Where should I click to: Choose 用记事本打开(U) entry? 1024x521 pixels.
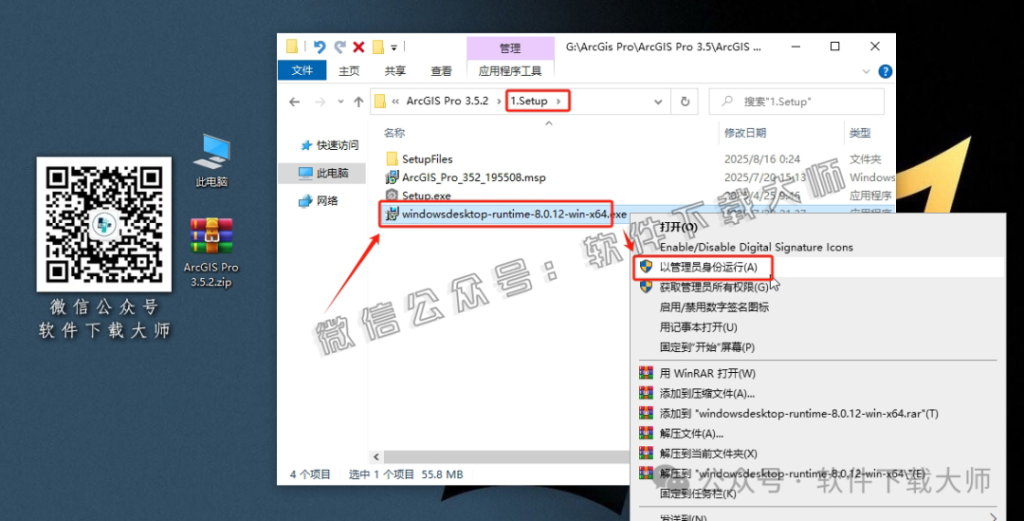pyautogui.click(x=698, y=327)
